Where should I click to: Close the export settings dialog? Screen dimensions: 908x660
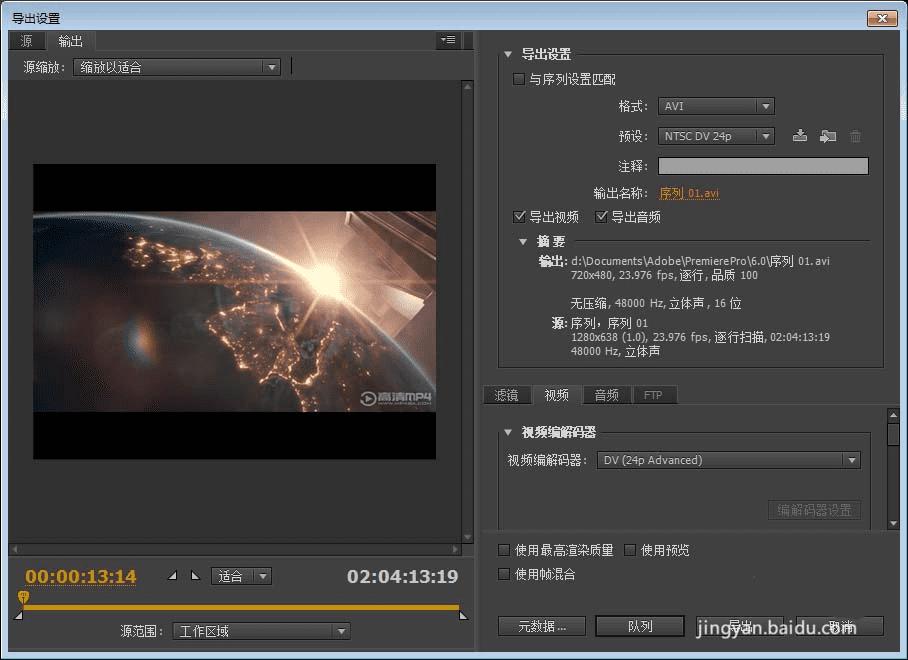point(880,18)
